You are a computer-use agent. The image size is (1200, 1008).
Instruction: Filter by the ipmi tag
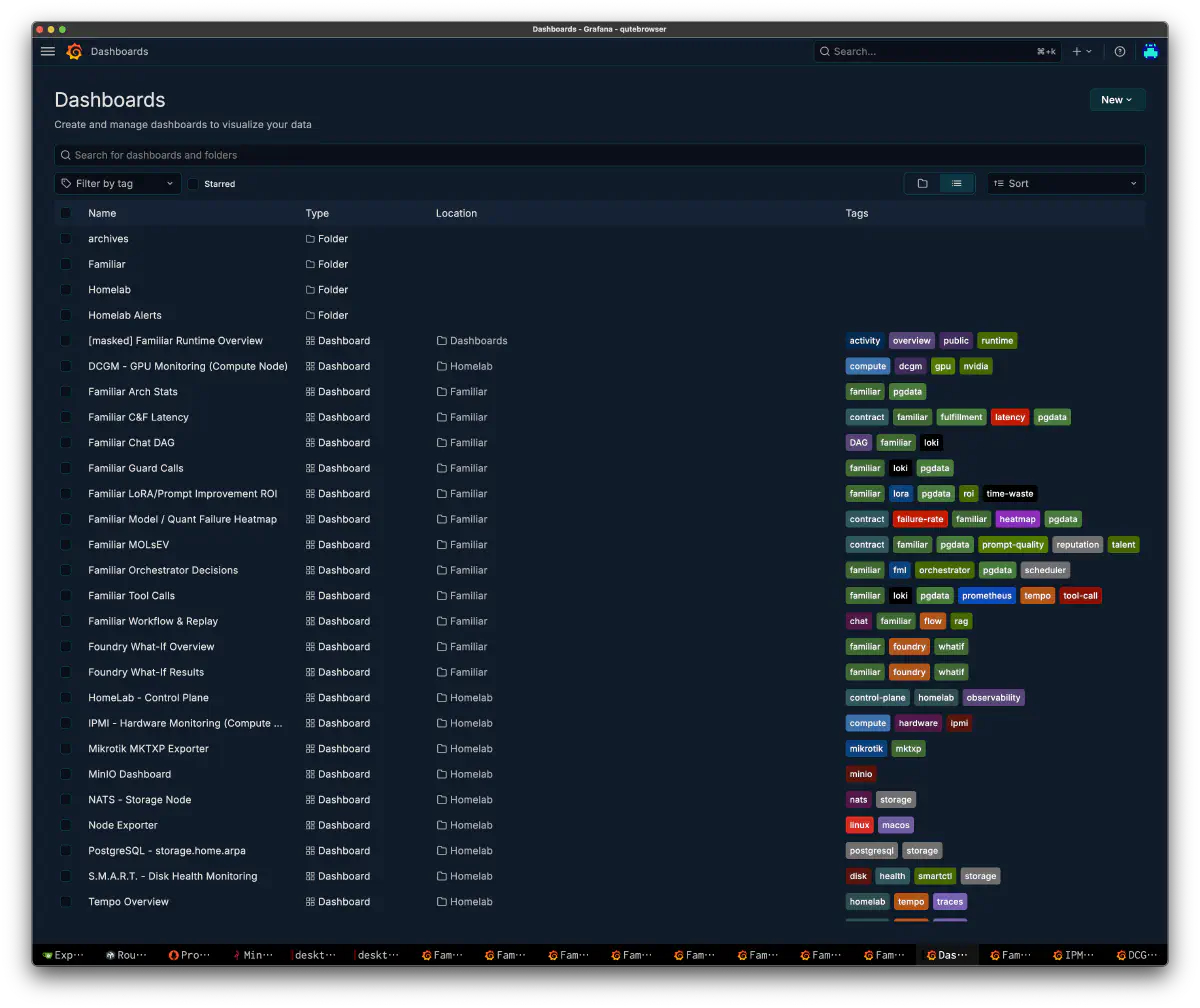[x=959, y=723]
